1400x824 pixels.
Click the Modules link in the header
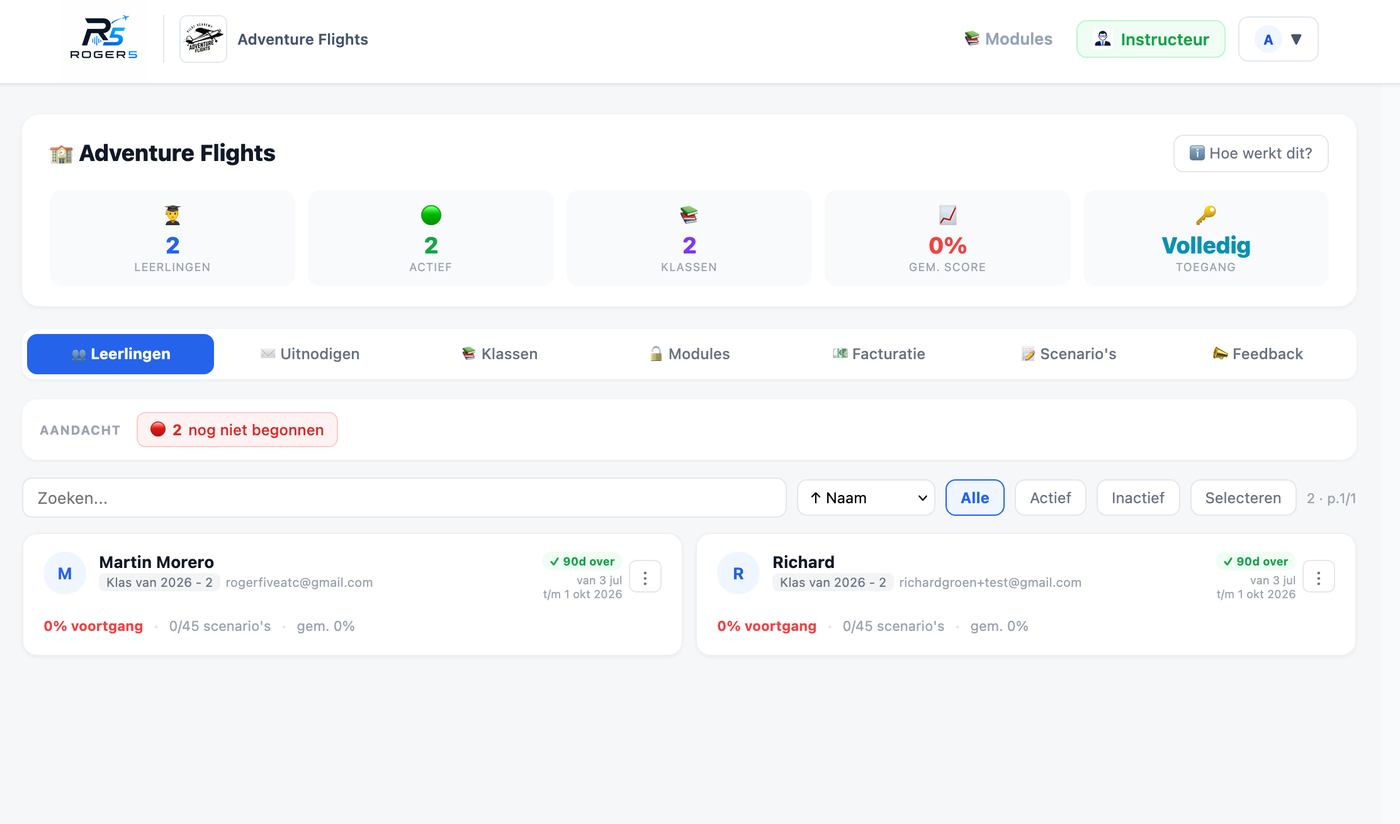pyautogui.click(x=1008, y=39)
